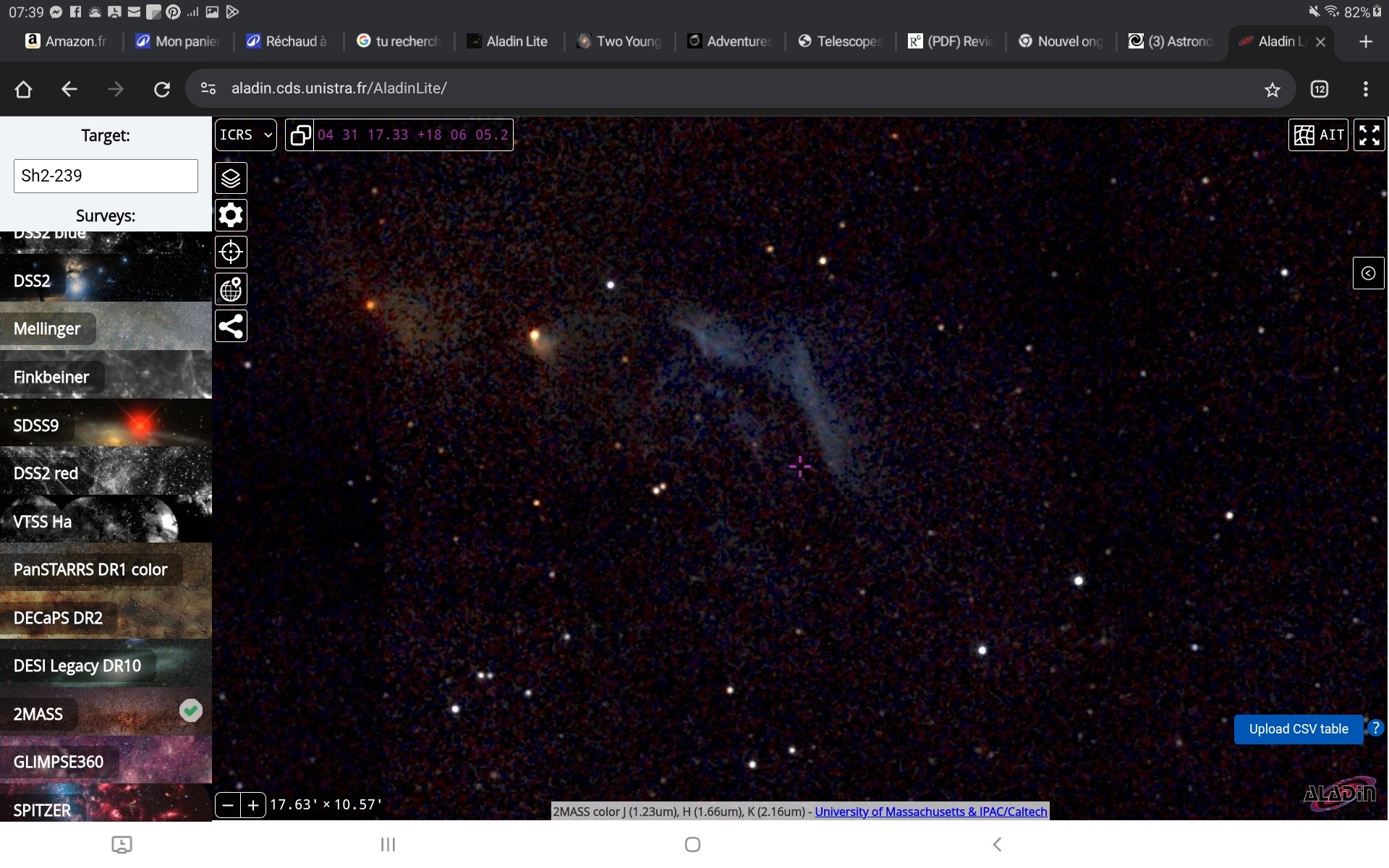Open Aladin settings gear menu
Screen dimensions: 1389x868
click(231, 215)
